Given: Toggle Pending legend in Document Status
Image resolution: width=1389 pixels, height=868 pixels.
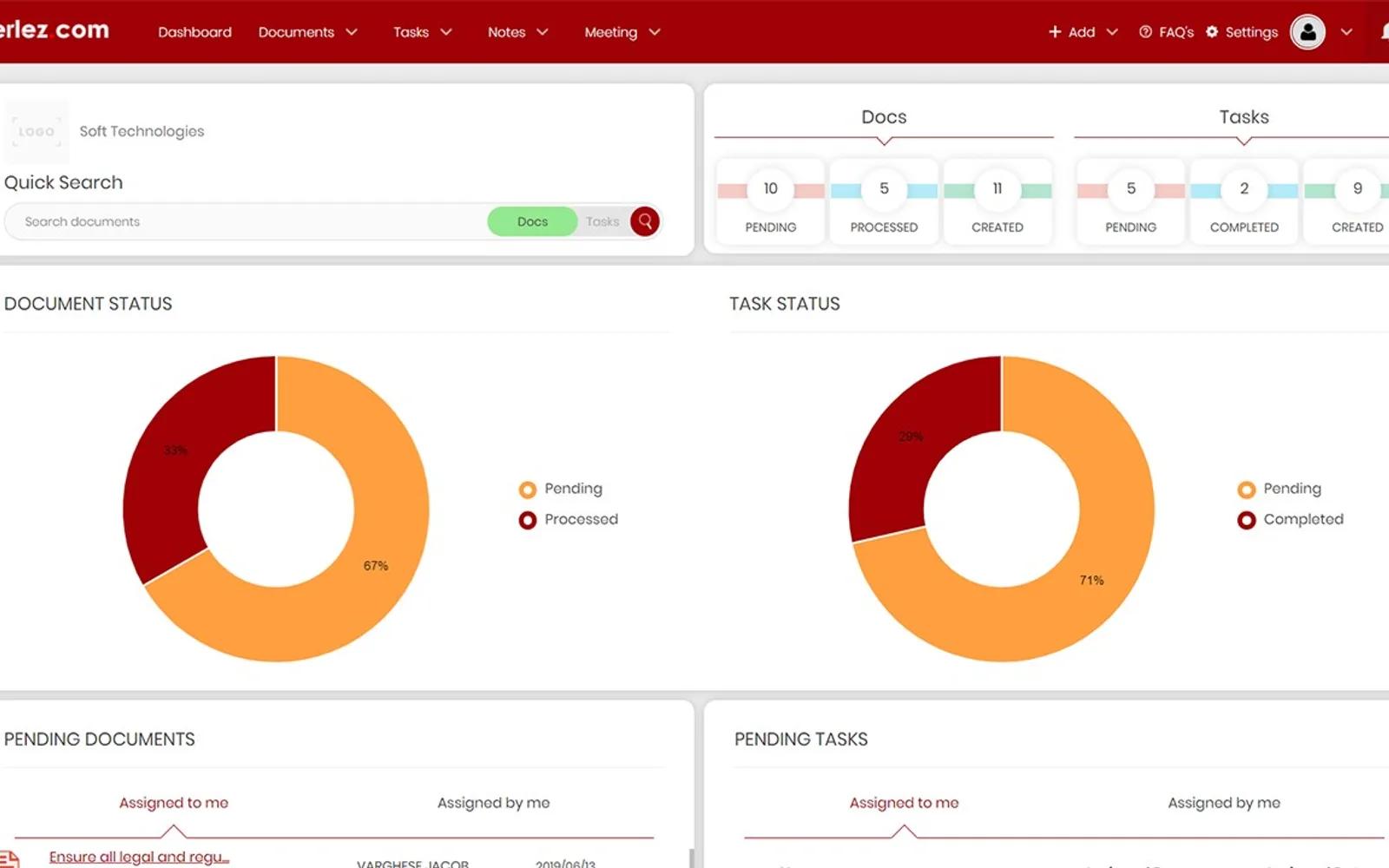Looking at the screenshot, I should coord(561,489).
